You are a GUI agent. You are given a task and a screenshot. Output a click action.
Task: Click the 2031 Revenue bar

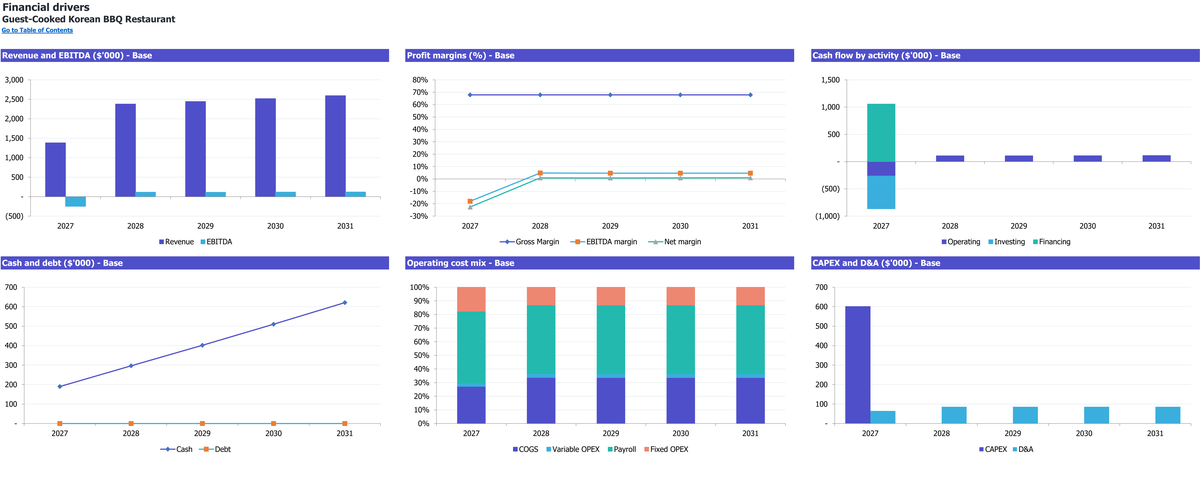(x=335, y=146)
